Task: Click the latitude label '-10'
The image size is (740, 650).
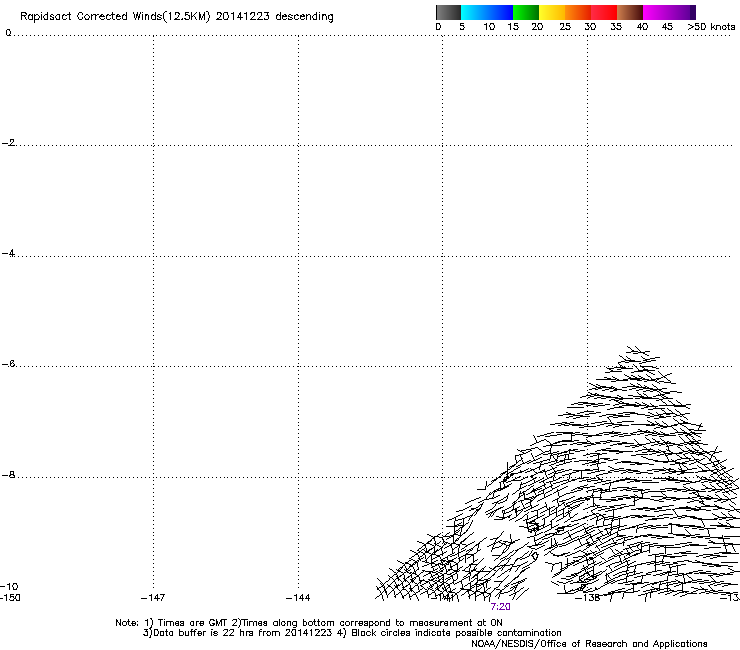Action: pyautogui.click(x=10, y=587)
